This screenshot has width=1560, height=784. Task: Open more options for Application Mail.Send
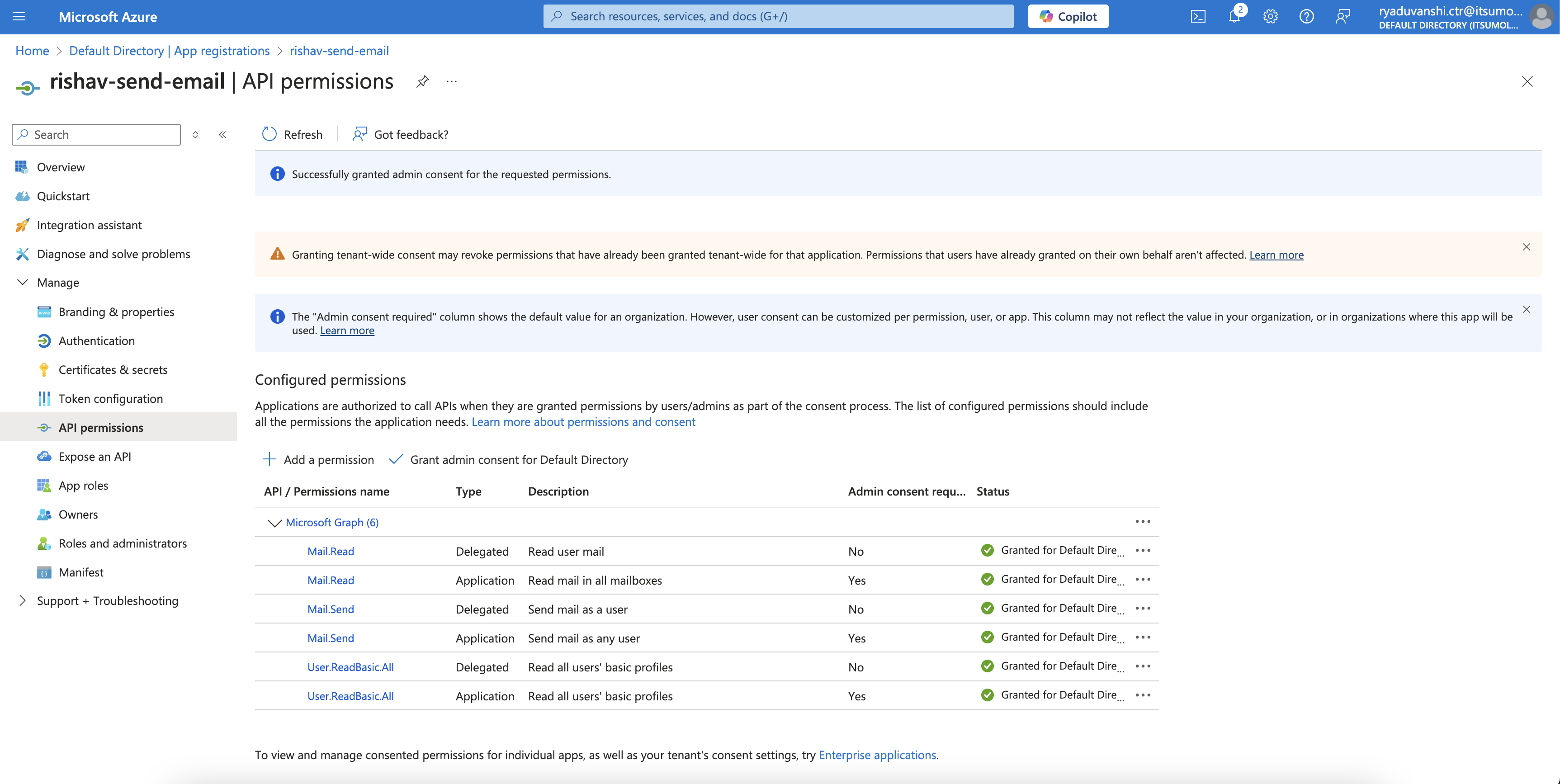click(1143, 638)
